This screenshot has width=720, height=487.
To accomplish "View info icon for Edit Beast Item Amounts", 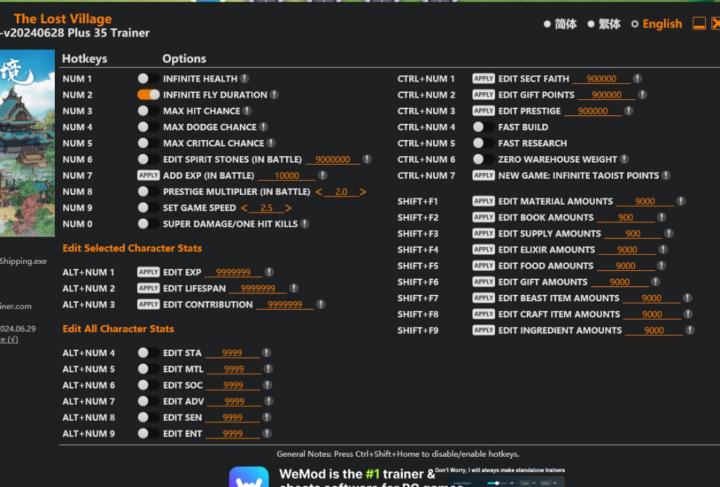I will pyautogui.click(x=687, y=298).
